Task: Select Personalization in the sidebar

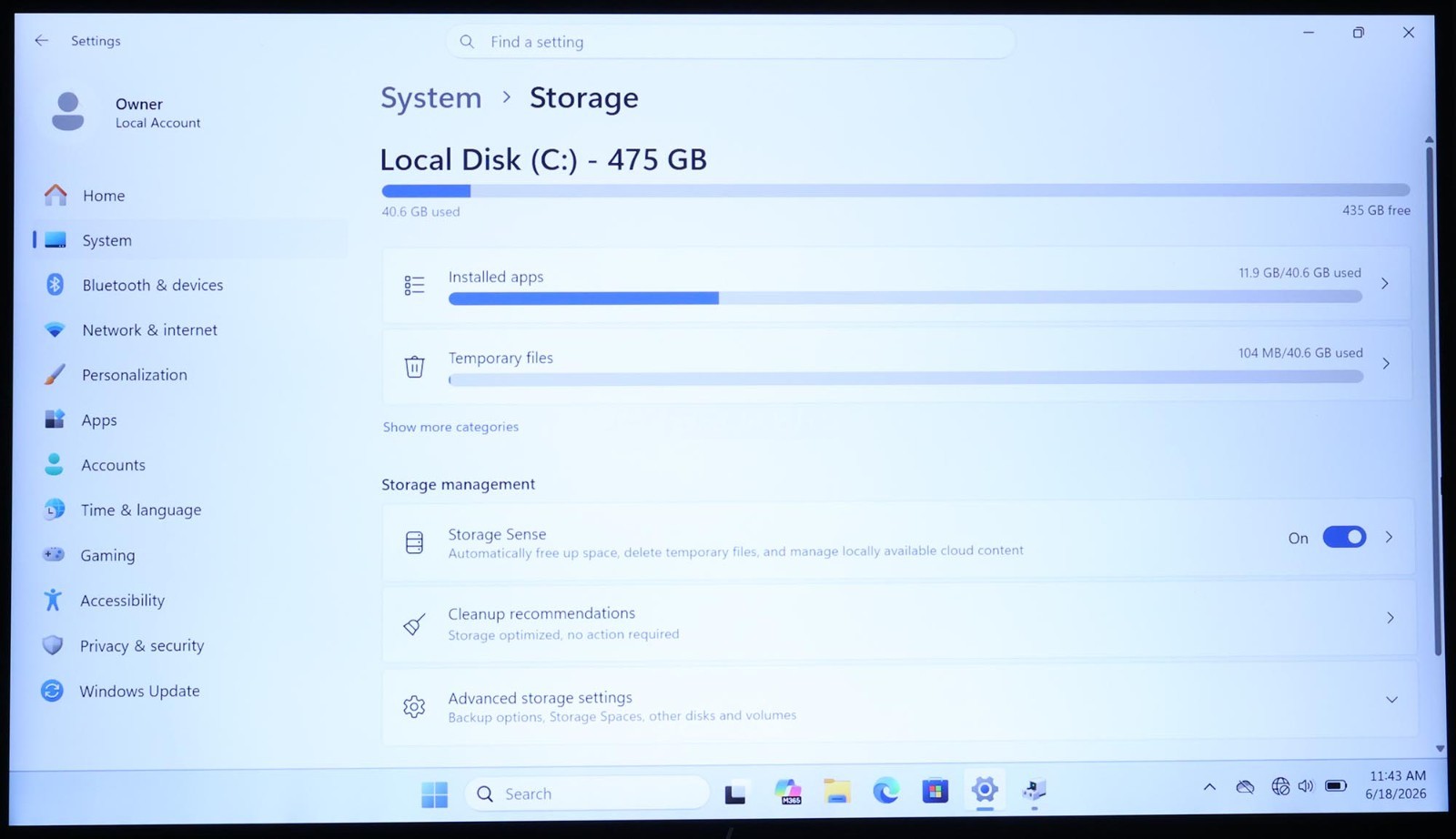Action: (x=135, y=375)
